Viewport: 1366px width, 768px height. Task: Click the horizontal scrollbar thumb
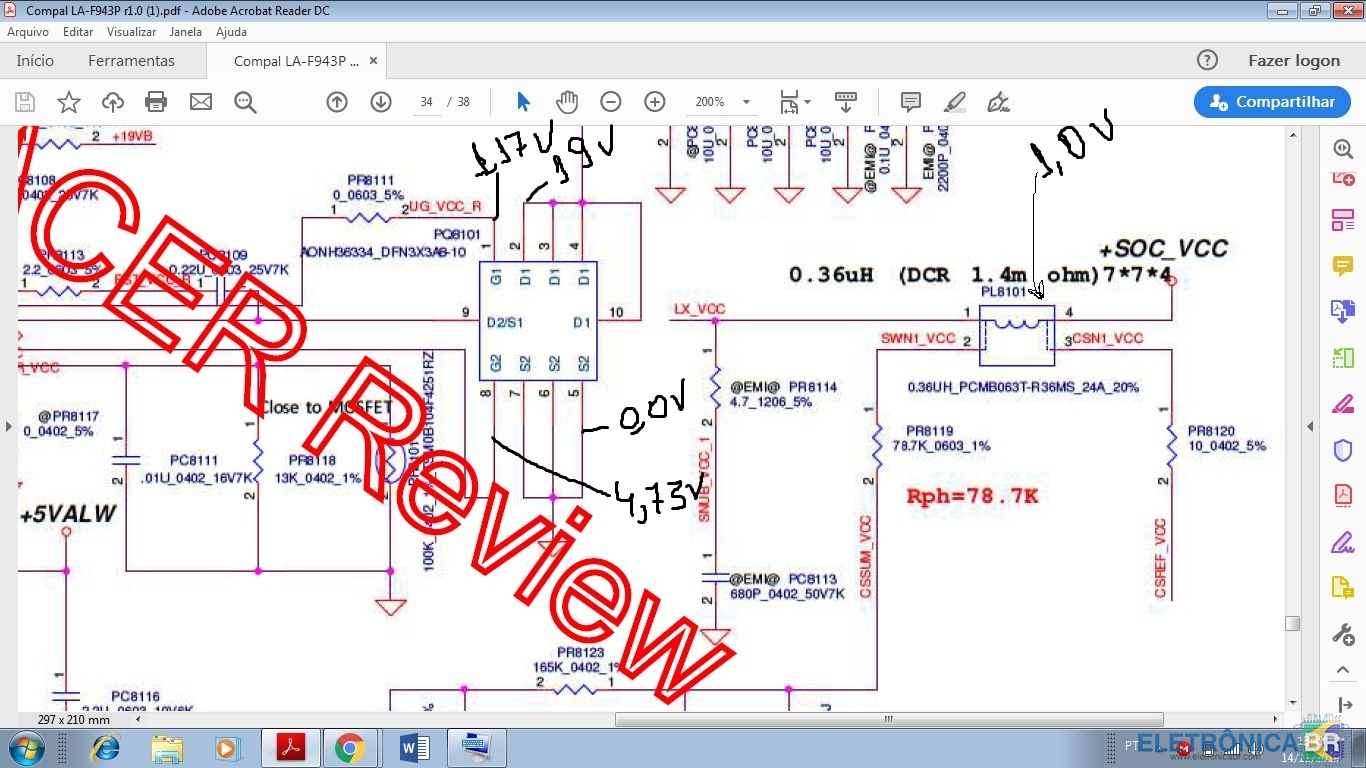pyautogui.click(x=889, y=719)
